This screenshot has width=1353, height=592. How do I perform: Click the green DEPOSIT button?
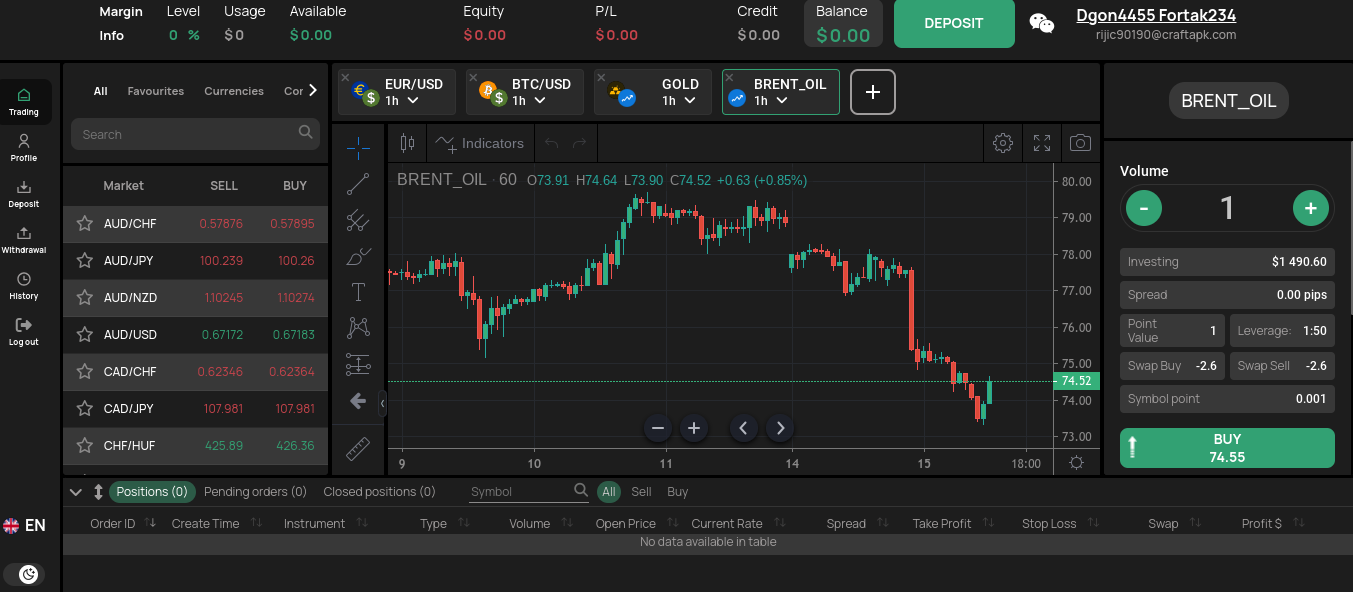953,24
